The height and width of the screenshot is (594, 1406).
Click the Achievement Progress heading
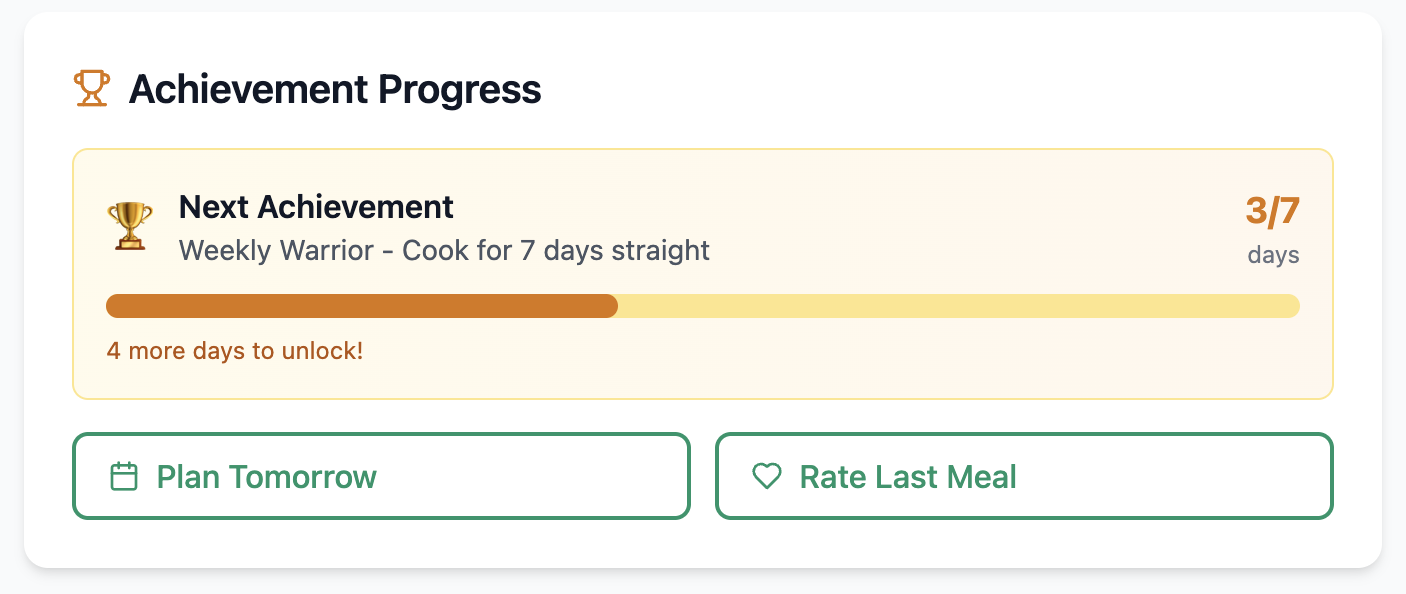pos(335,90)
